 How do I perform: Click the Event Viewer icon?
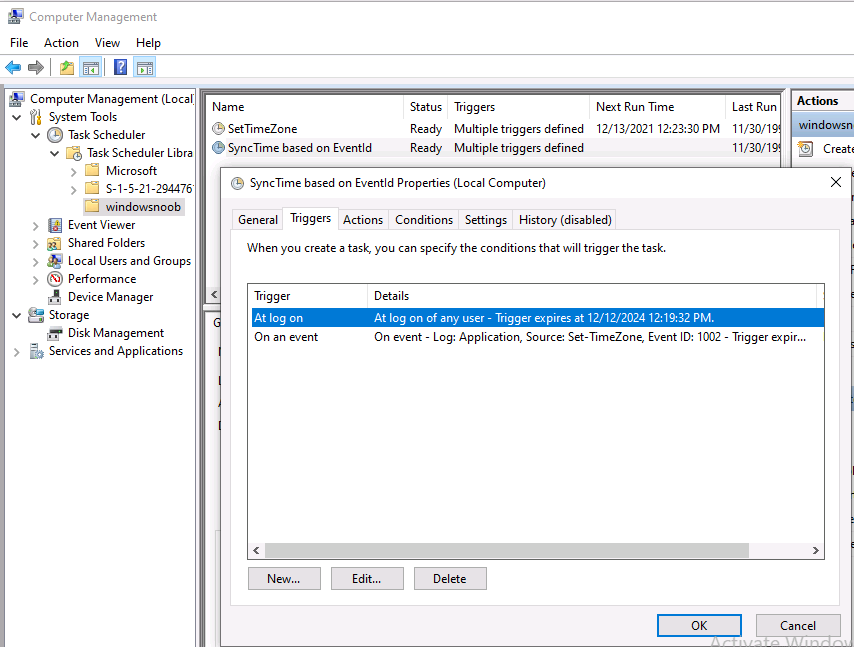point(54,225)
